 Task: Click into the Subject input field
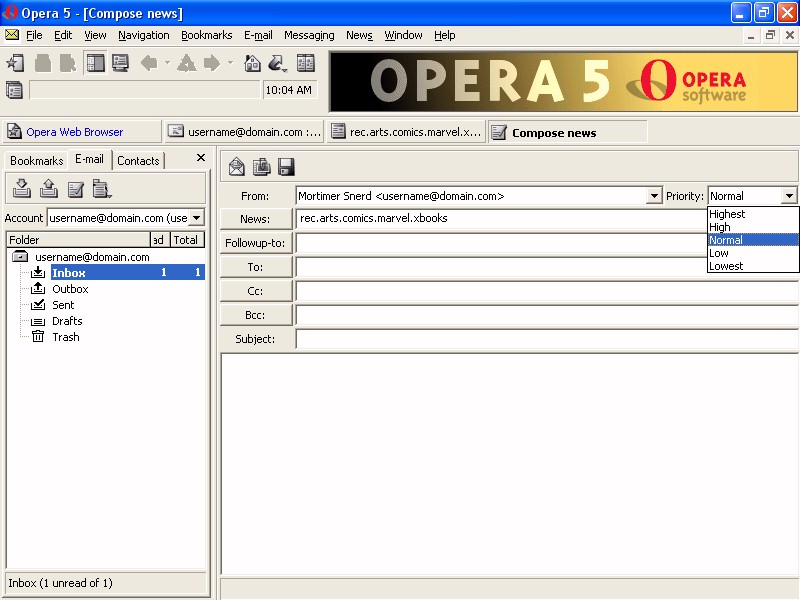[547, 339]
